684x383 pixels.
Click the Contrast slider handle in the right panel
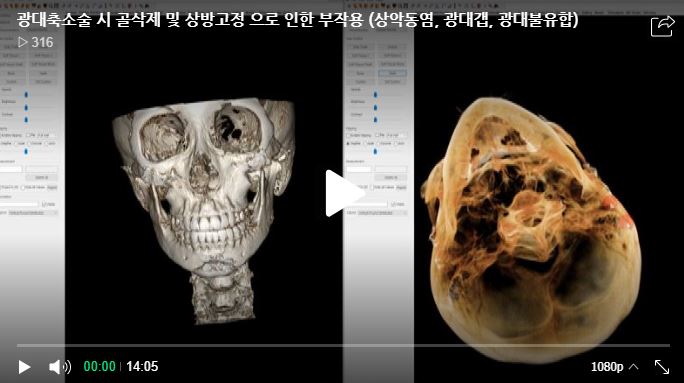pos(375,119)
